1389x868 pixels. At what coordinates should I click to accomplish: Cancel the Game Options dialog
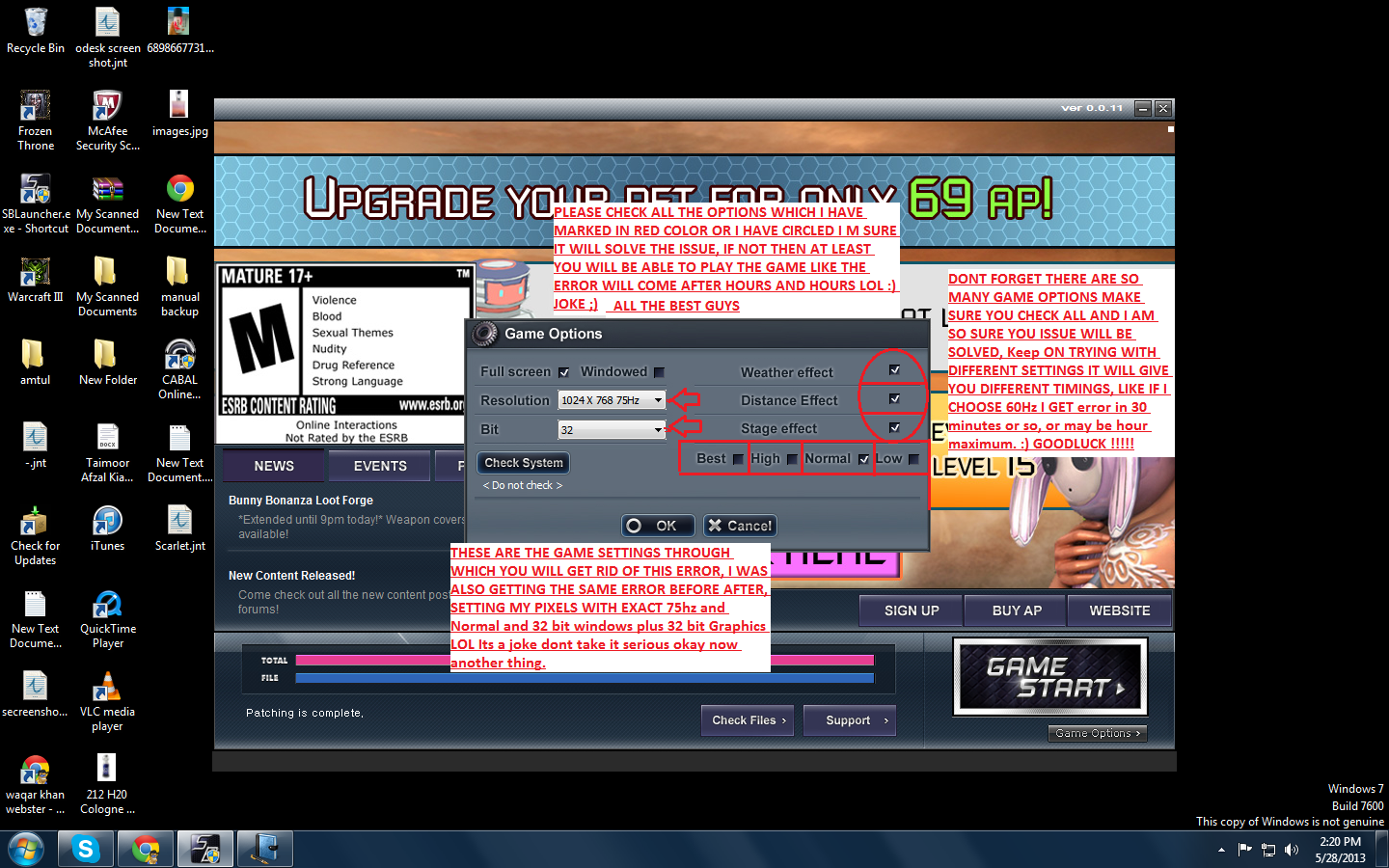pos(740,526)
